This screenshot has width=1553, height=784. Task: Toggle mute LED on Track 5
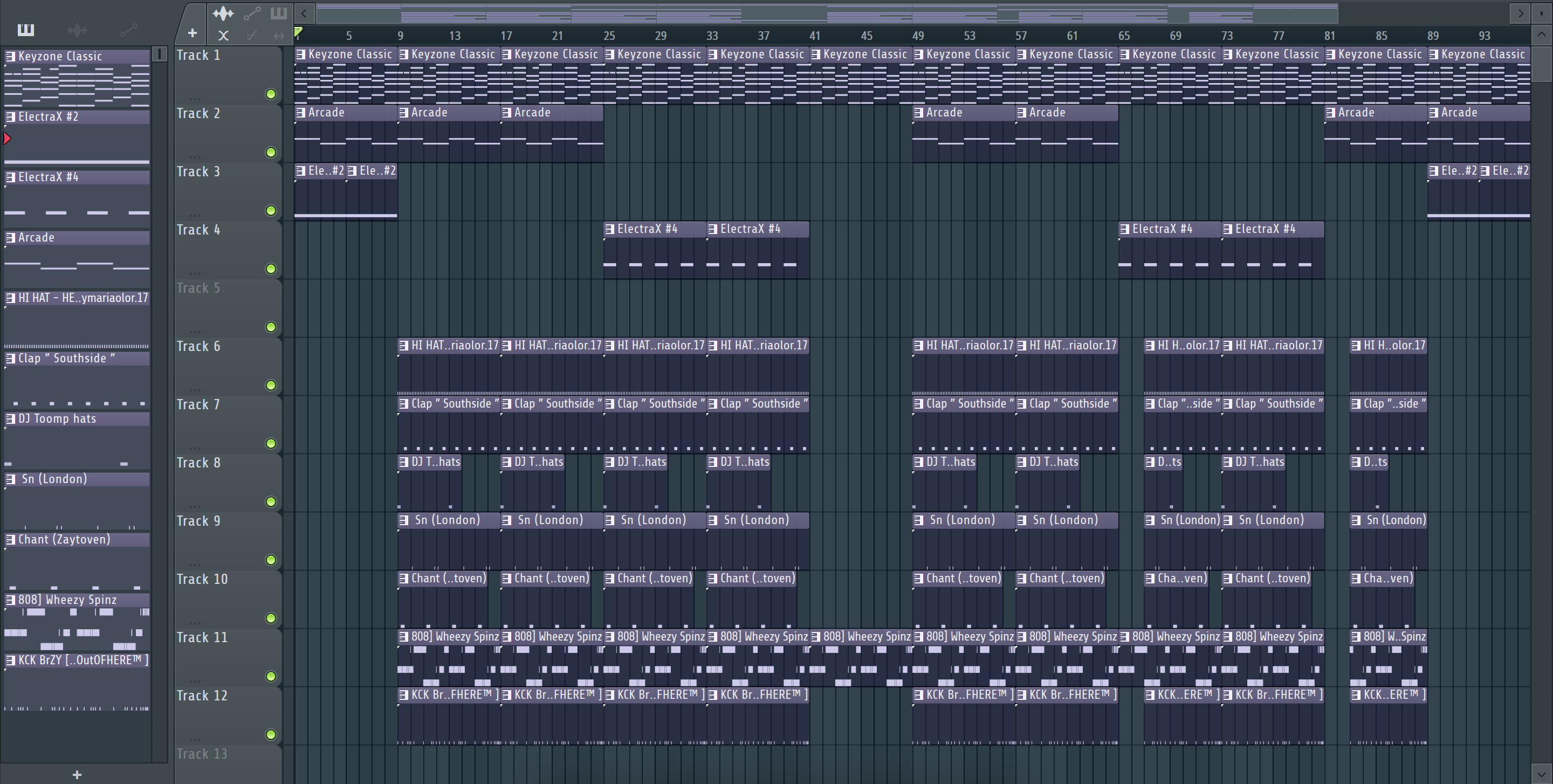(271, 327)
